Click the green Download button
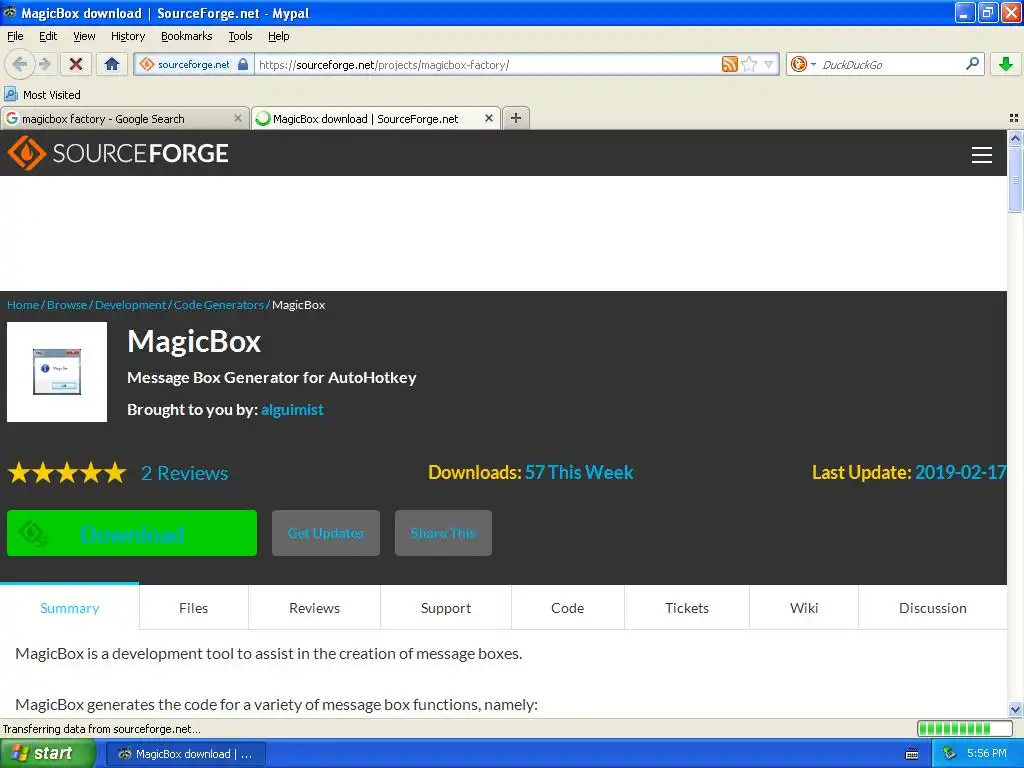1024x768 pixels. tap(132, 533)
